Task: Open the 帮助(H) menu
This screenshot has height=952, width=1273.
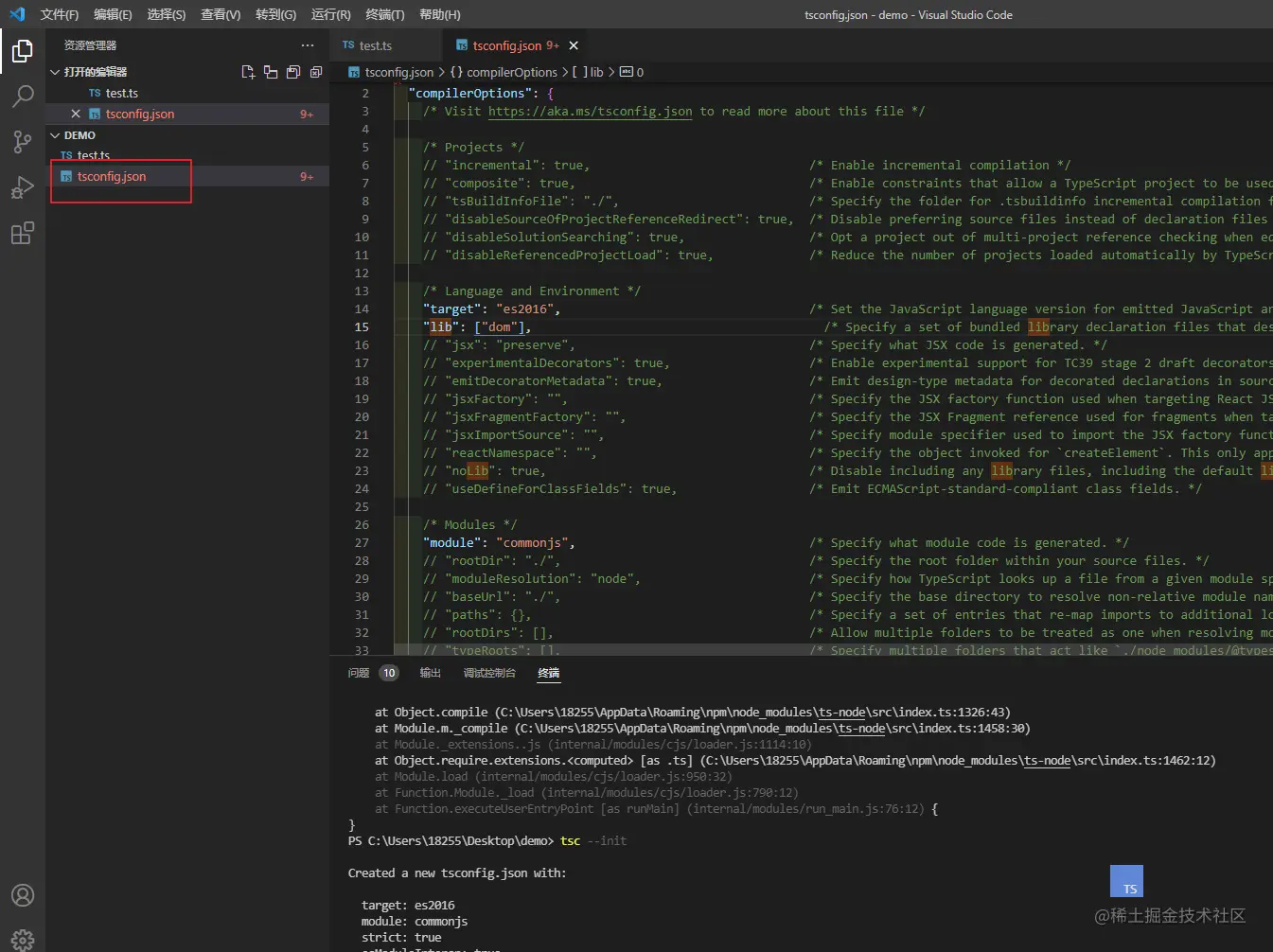Action: tap(440, 14)
